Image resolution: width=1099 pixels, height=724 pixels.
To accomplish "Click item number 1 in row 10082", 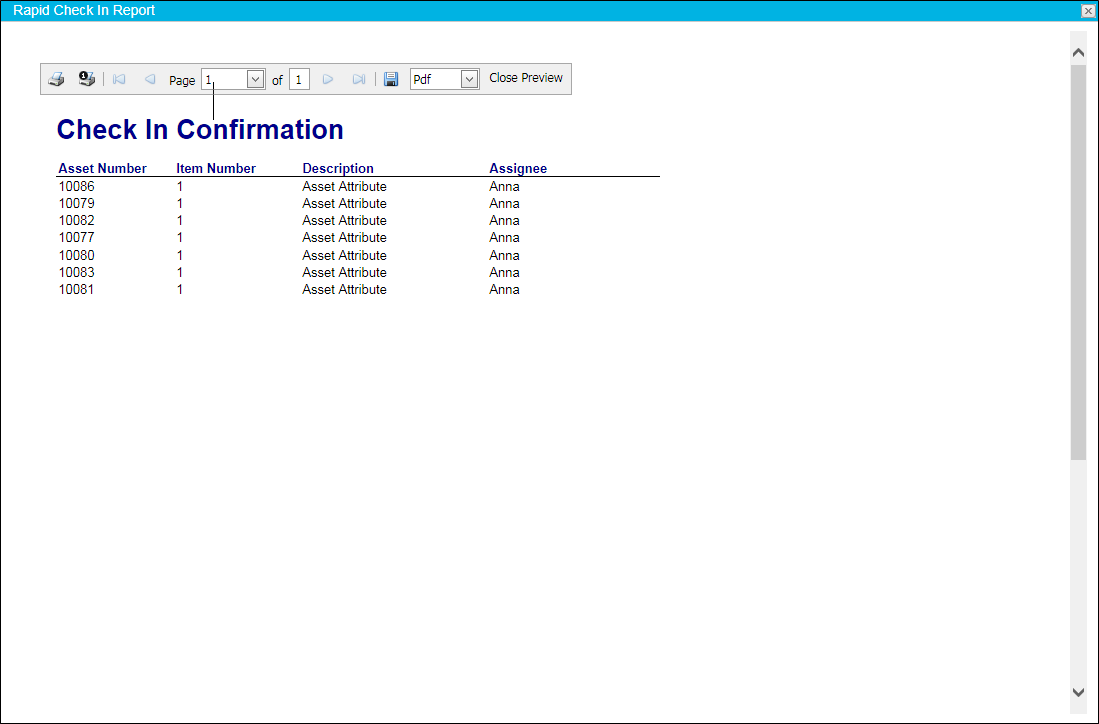I will (180, 220).
